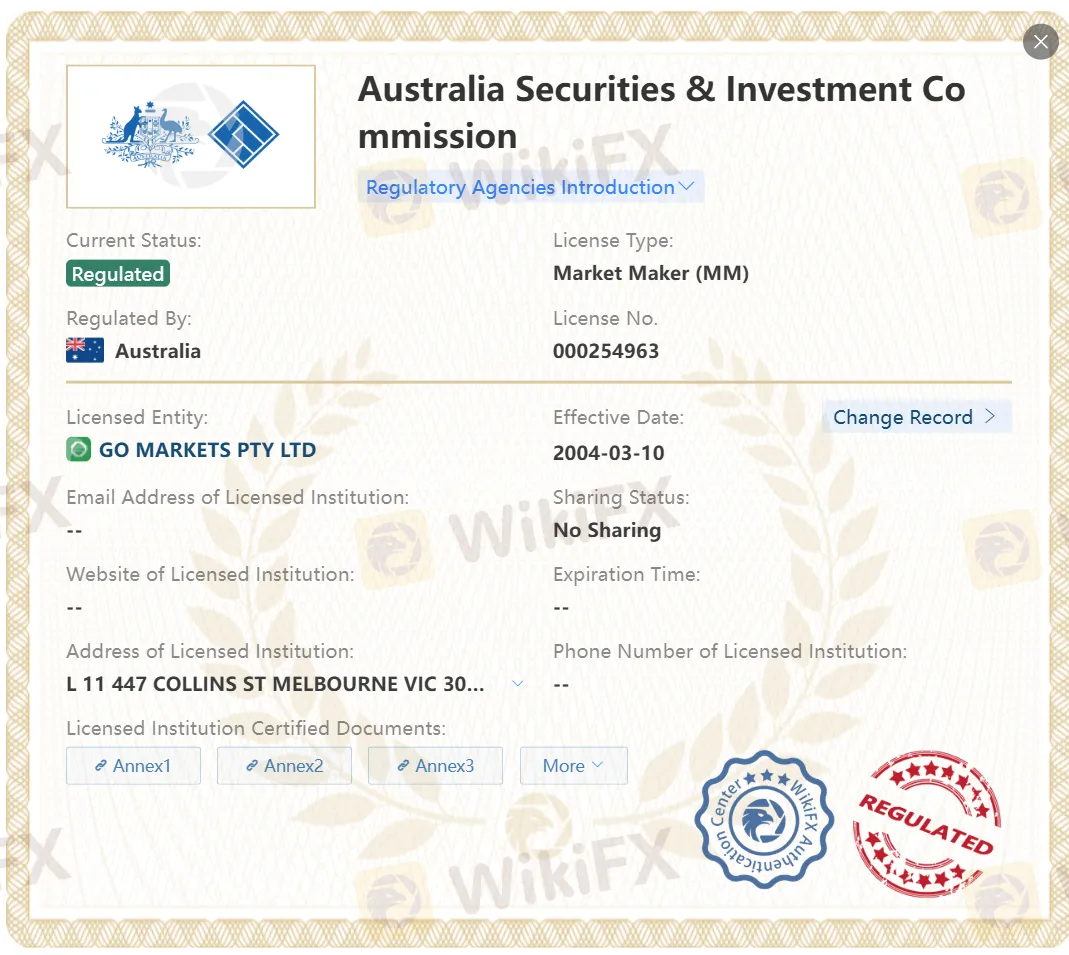Open the Change Record page

tap(916, 417)
